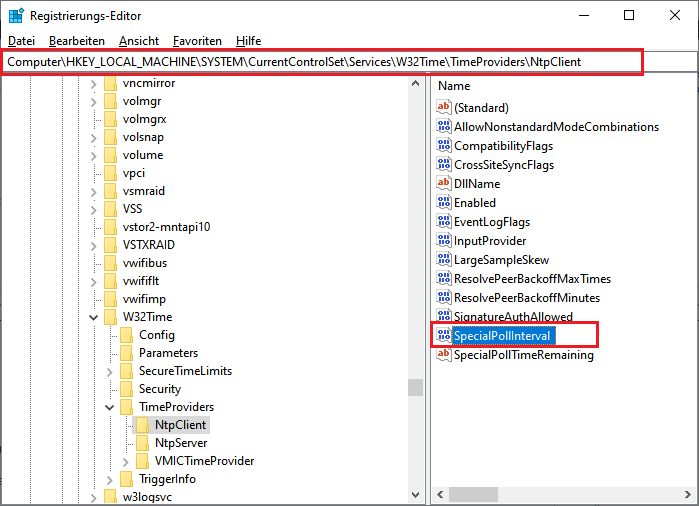Collapse the TimeProviders tree node
Viewport: 699px width, 506px height.
(x=109, y=408)
